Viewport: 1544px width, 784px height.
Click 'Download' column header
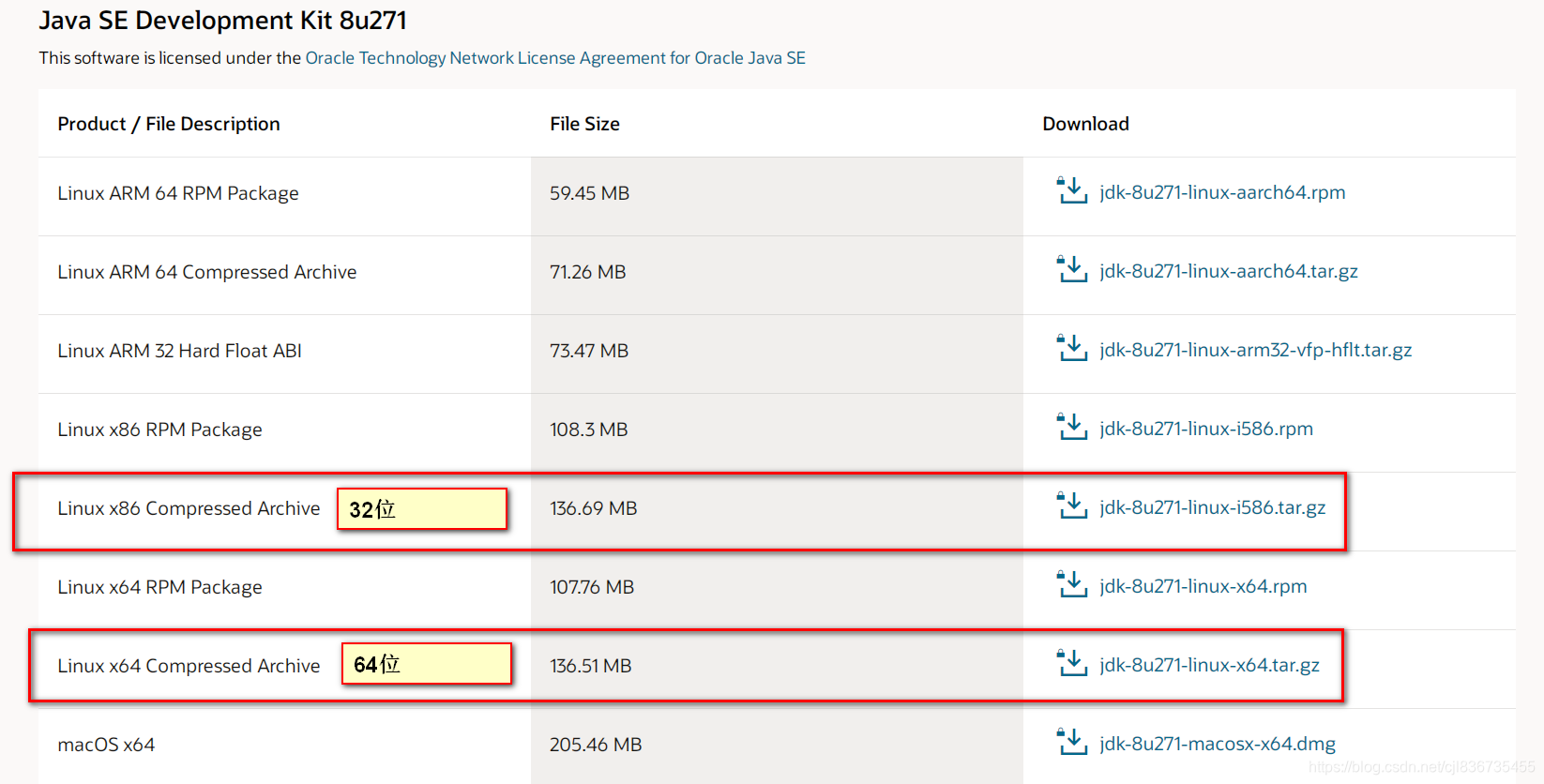click(x=1085, y=124)
